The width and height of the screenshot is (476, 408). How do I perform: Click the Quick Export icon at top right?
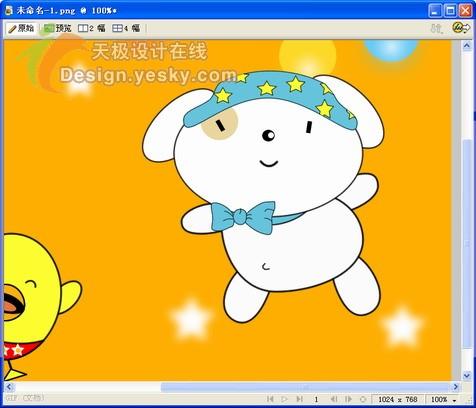(461, 28)
